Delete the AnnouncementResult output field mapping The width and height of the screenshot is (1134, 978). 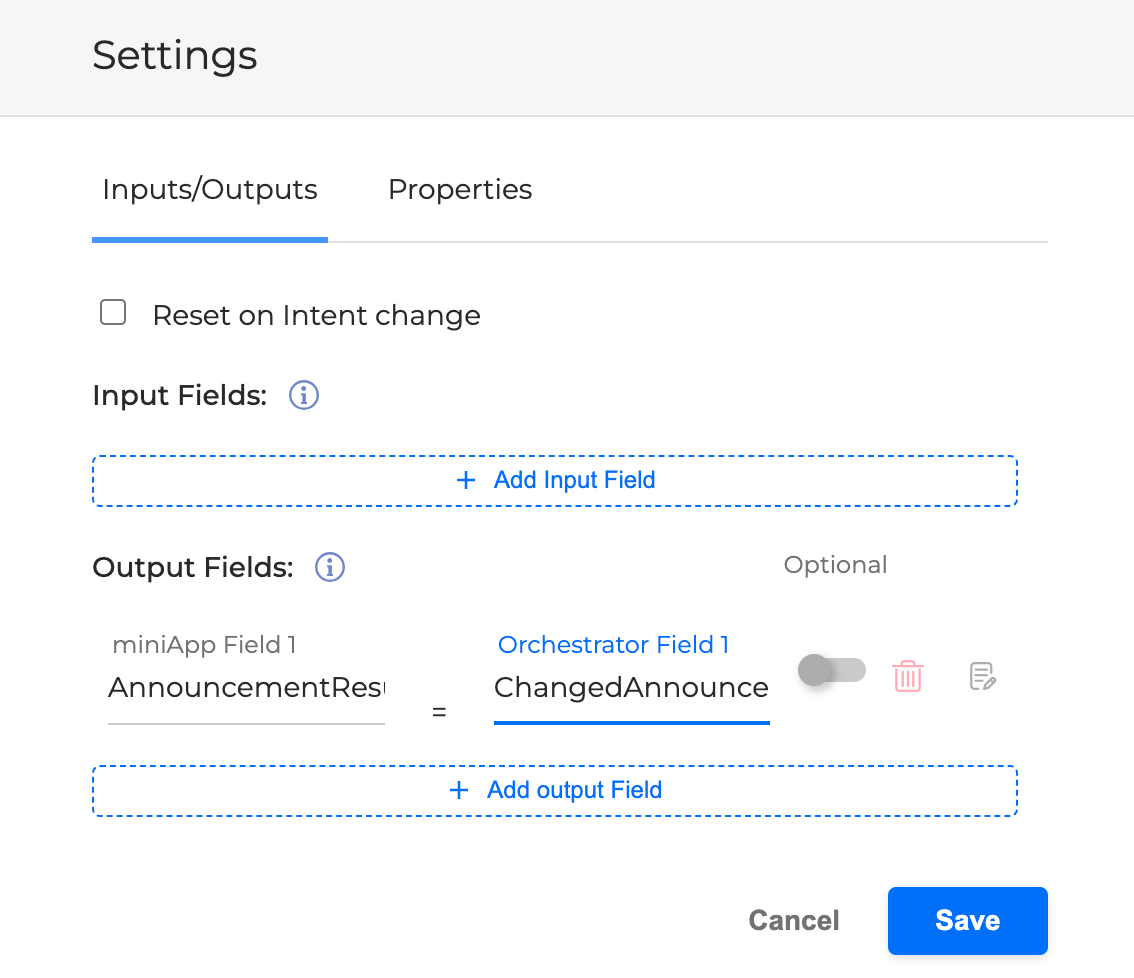907,677
